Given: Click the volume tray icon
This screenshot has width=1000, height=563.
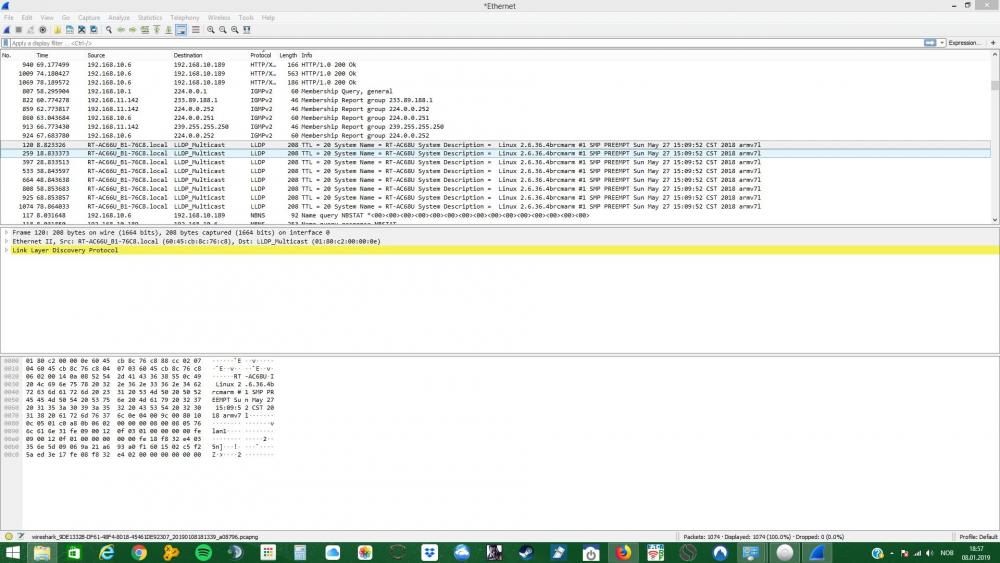Looking at the screenshot, I should (930, 553).
